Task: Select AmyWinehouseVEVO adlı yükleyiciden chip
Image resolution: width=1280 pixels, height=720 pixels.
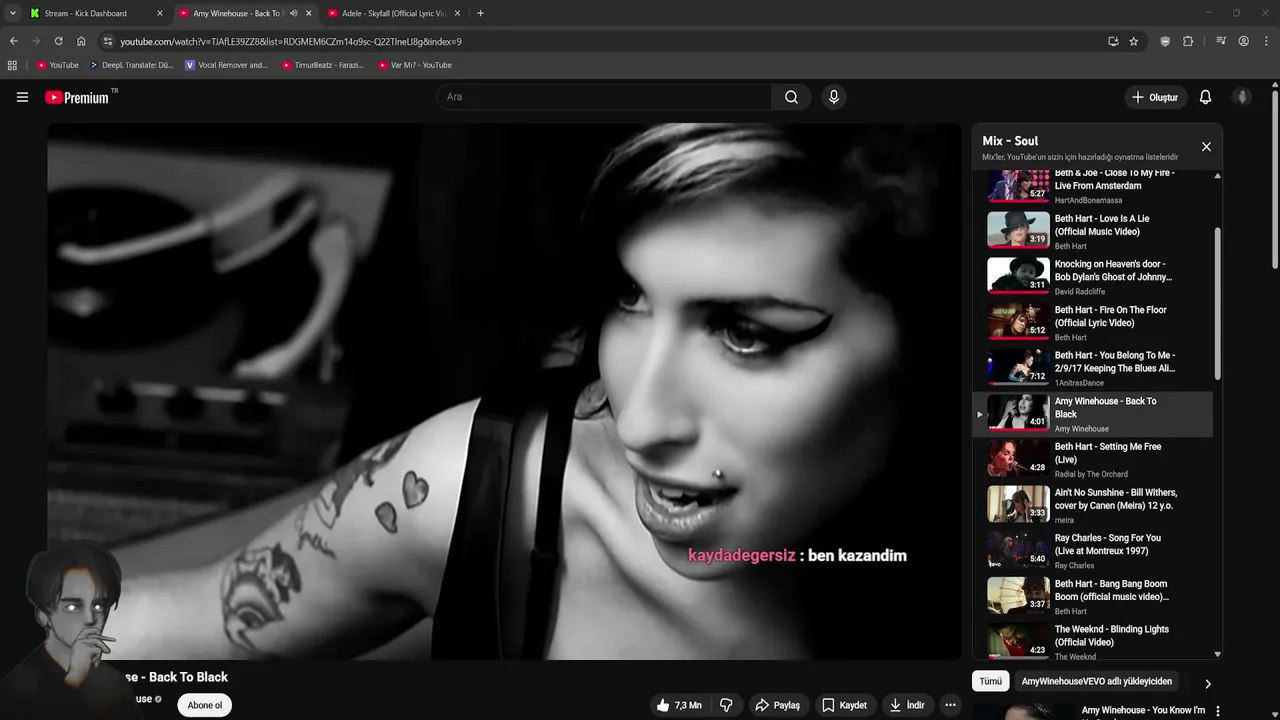Action: coord(1096,681)
